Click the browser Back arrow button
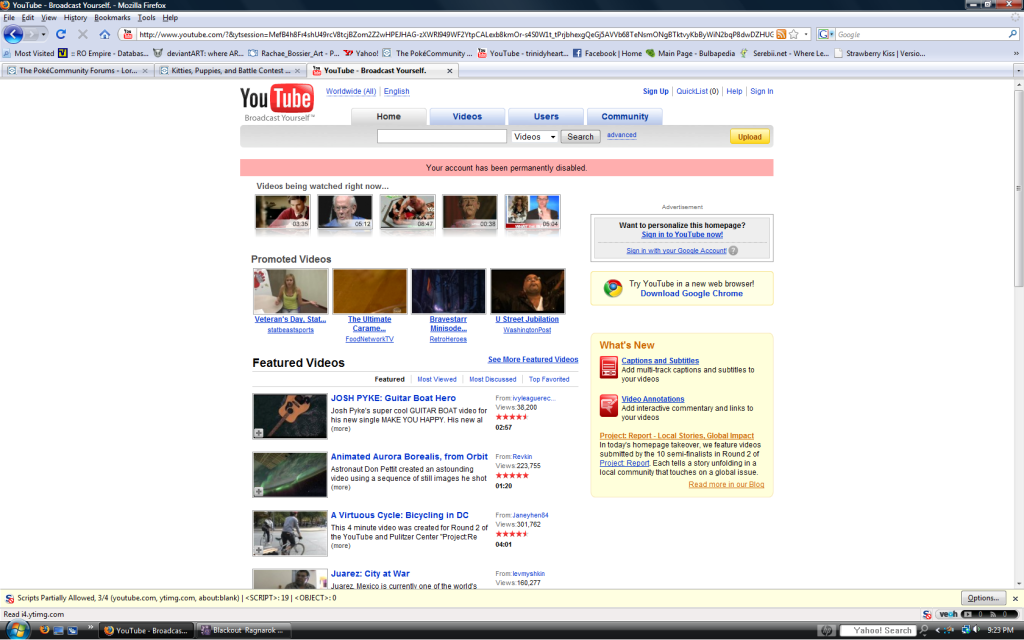The height and width of the screenshot is (640, 1024). click(x=14, y=34)
